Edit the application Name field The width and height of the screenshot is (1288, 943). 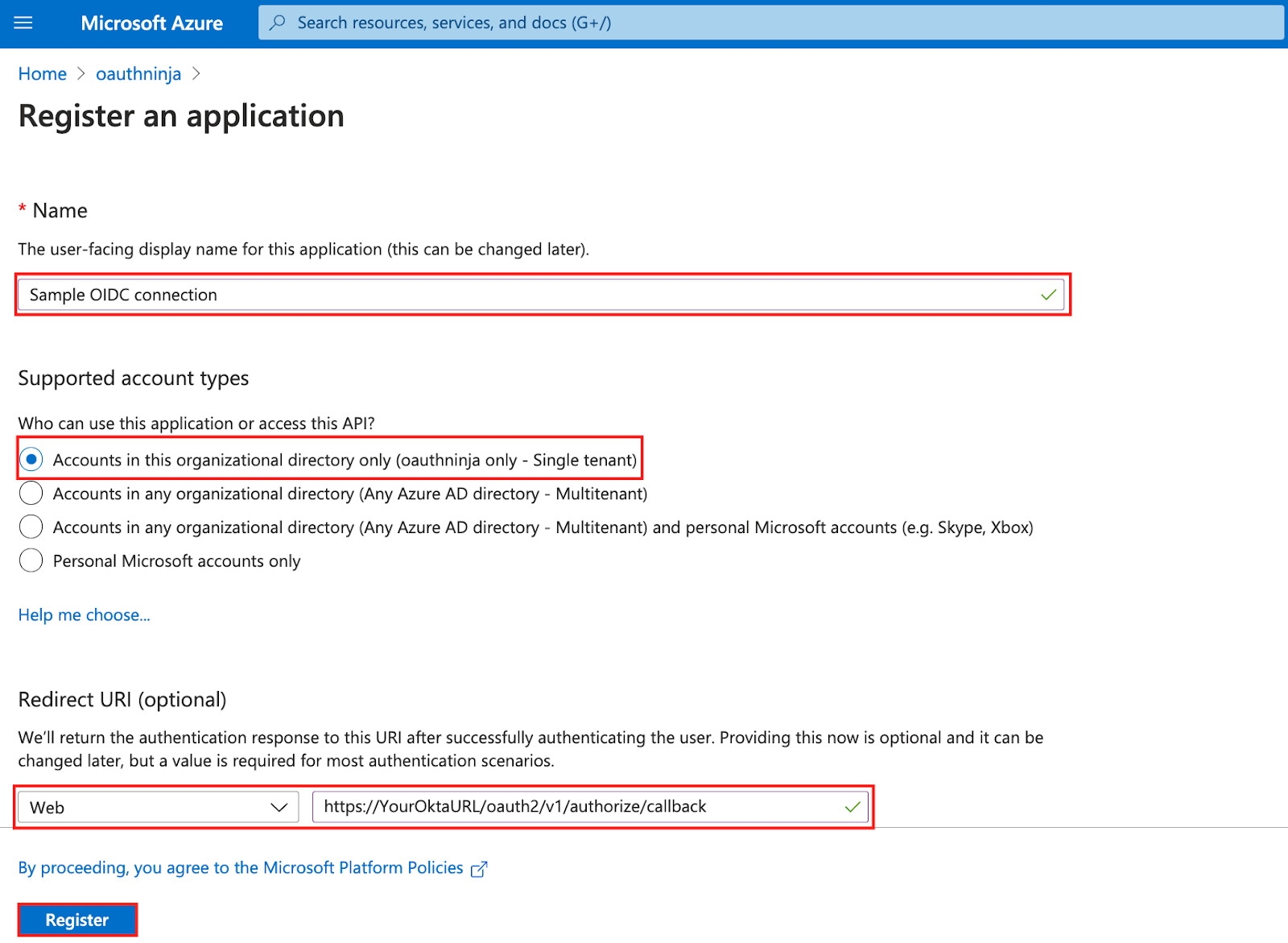coord(541,295)
